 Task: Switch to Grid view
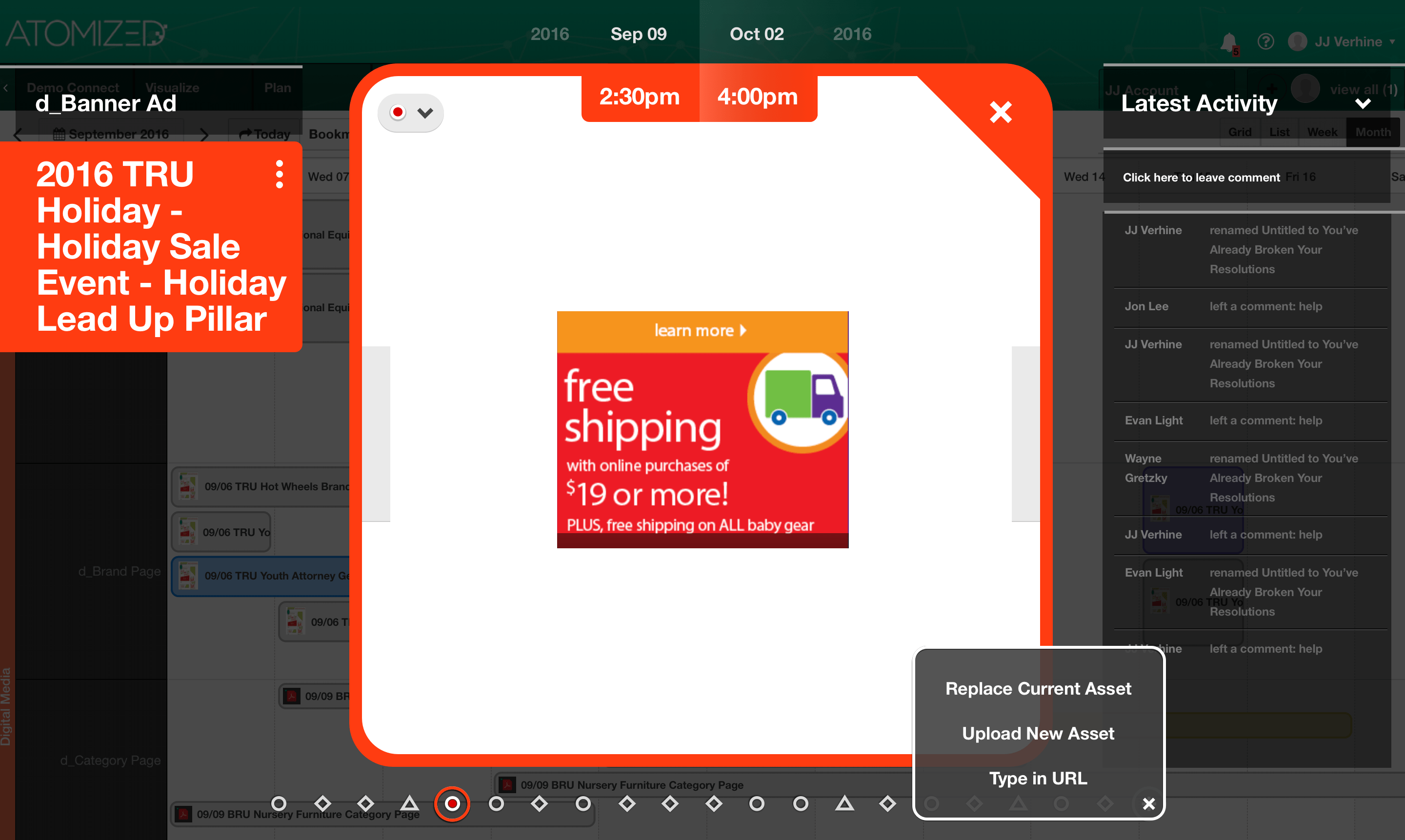1240,132
